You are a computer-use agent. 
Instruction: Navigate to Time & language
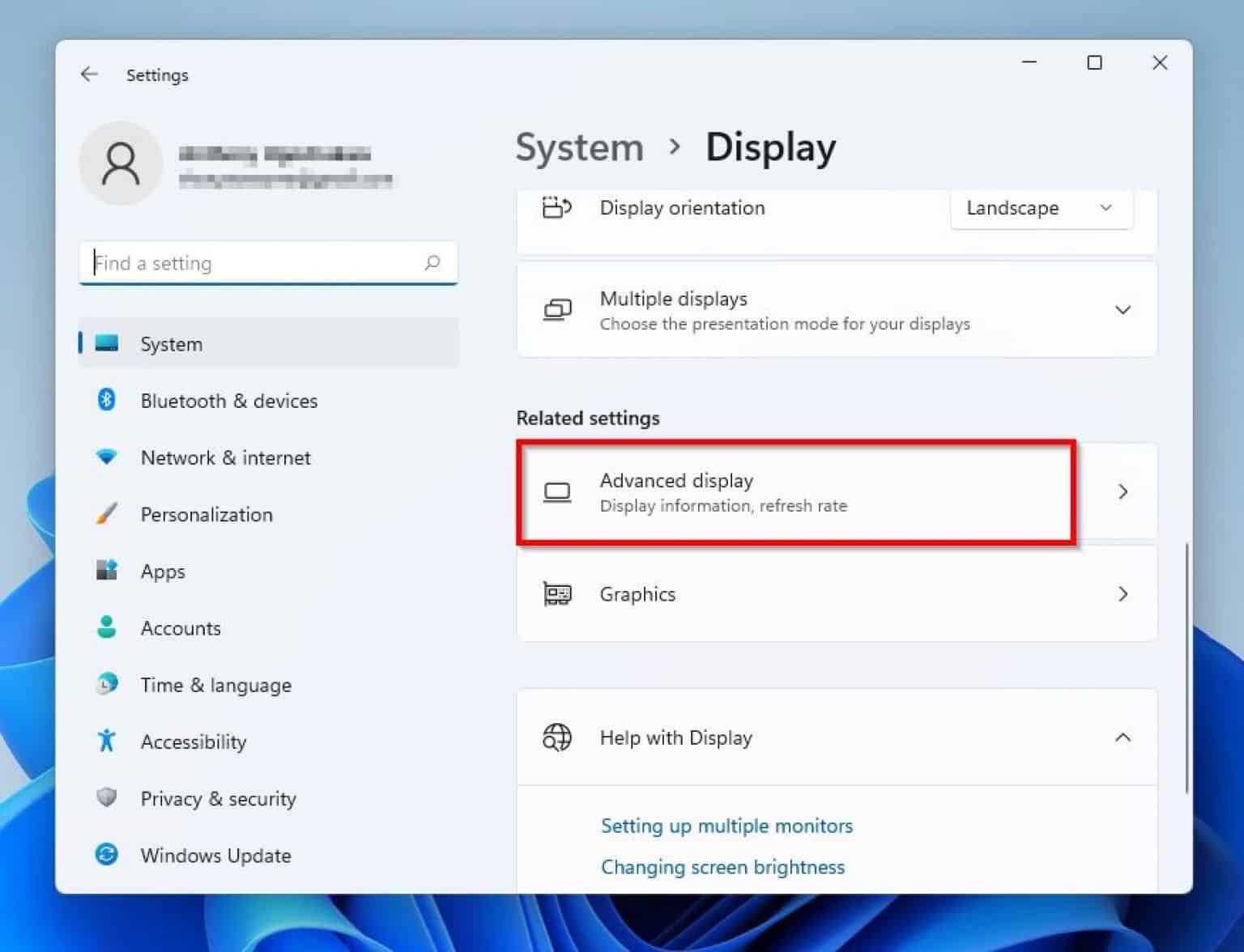click(x=268, y=684)
